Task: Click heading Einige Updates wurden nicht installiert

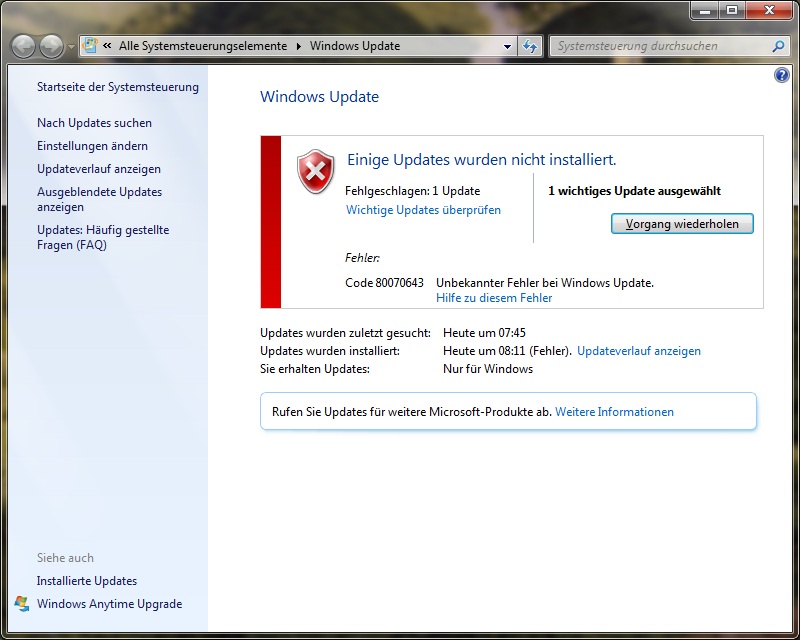Action: click(482, 160)
